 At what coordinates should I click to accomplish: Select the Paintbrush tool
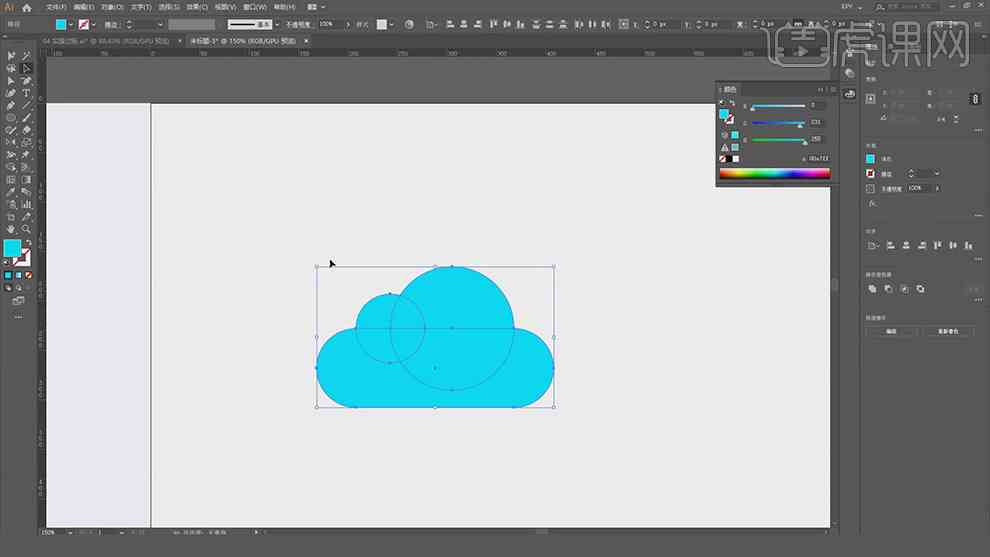(x=27, y=117)
